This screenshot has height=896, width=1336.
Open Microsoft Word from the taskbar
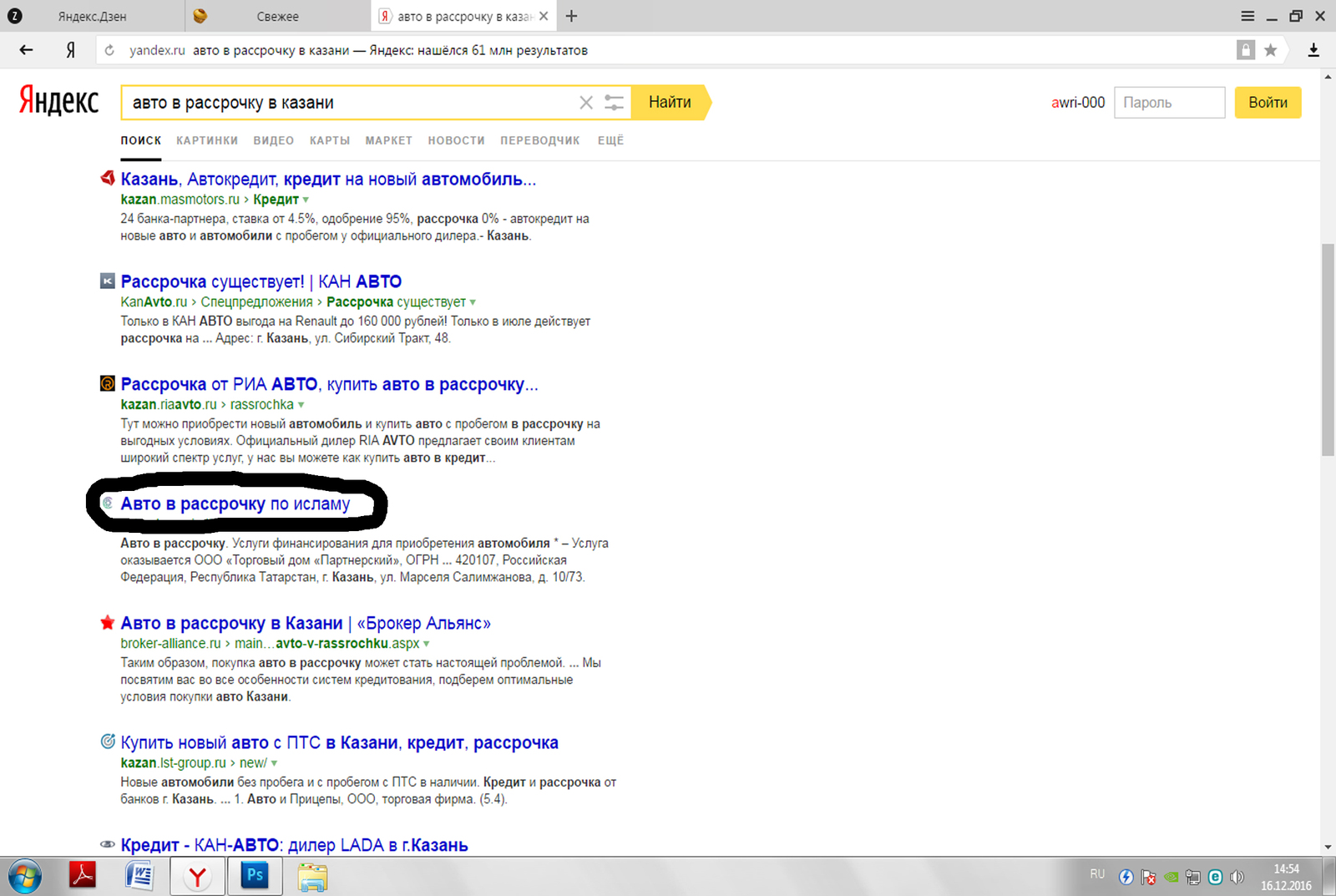click(x=139, y=877)
